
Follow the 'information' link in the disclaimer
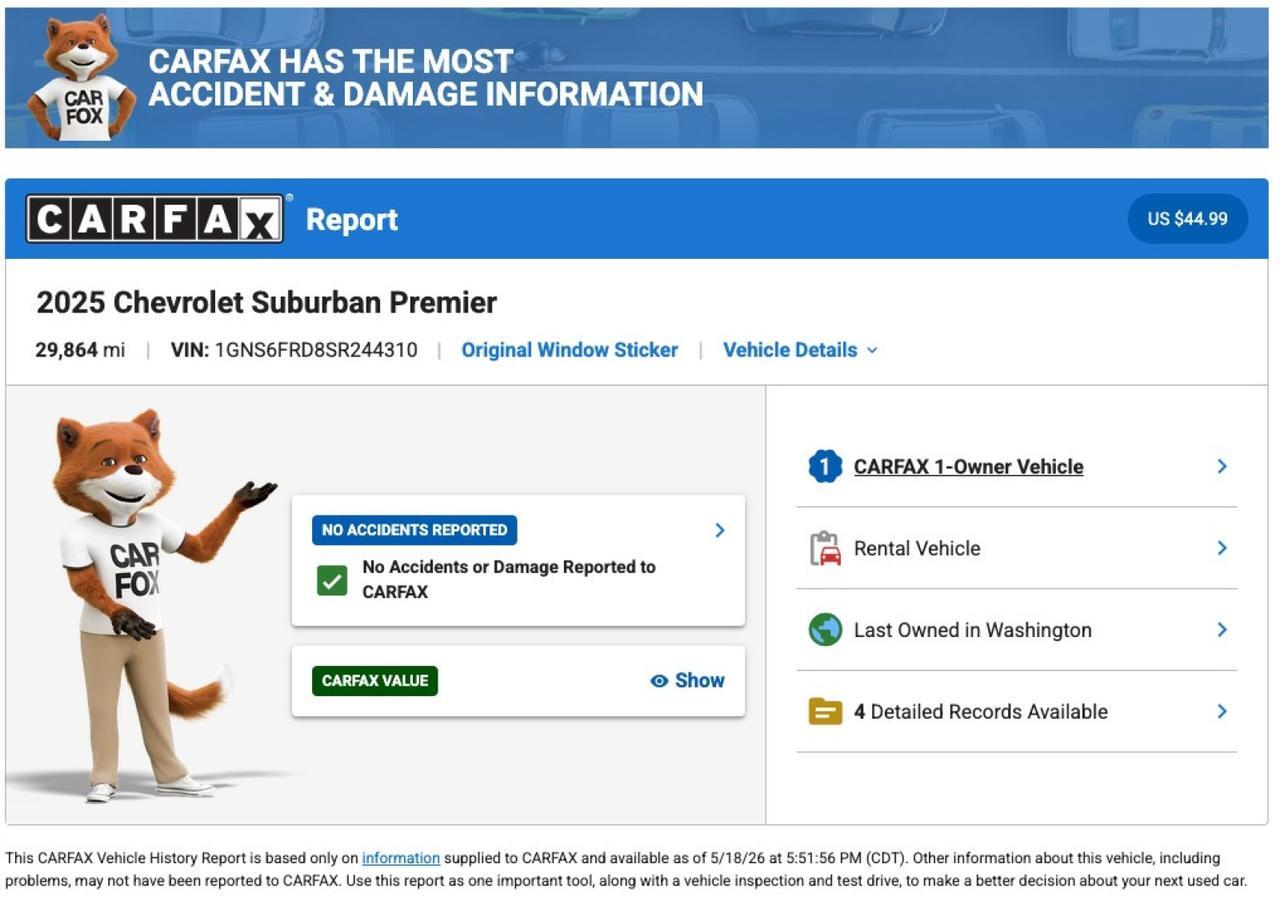(x=401, y=858)
